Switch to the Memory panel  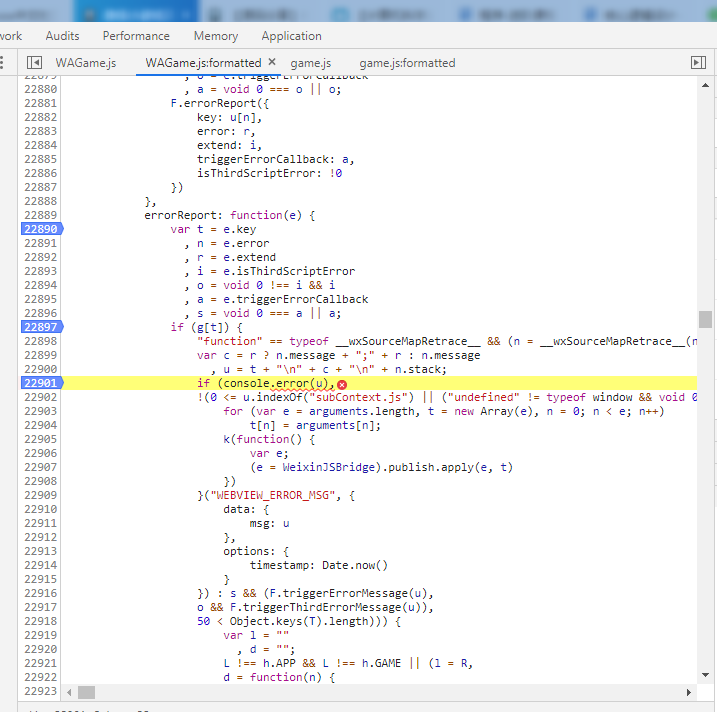click(216, 36)
